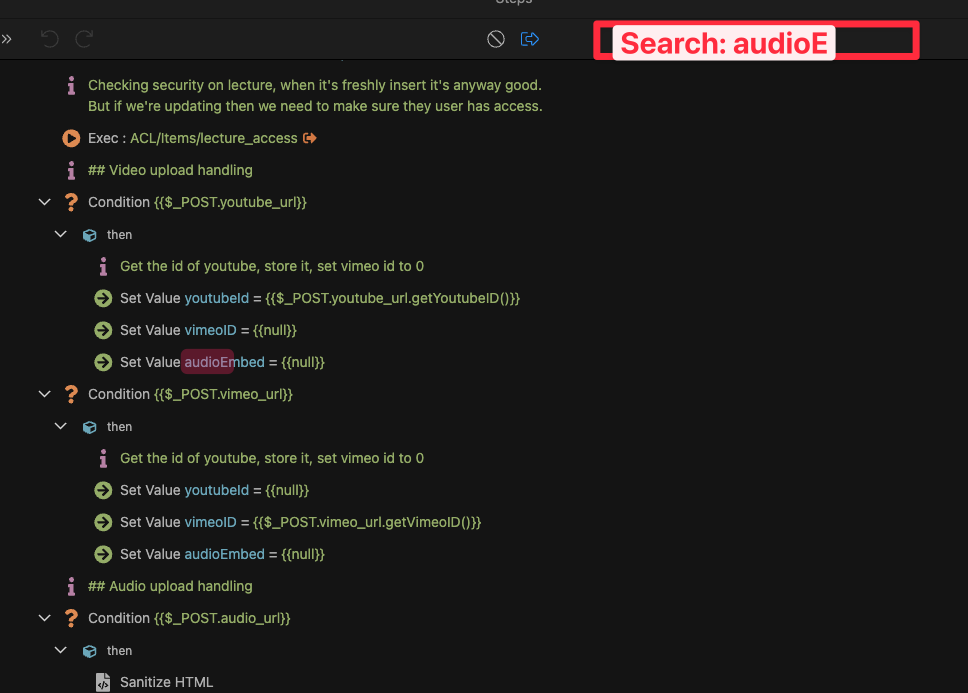Click the info icon of the comment under the youtube 'then'
968x693 pixels.
[x=103, y=267]
